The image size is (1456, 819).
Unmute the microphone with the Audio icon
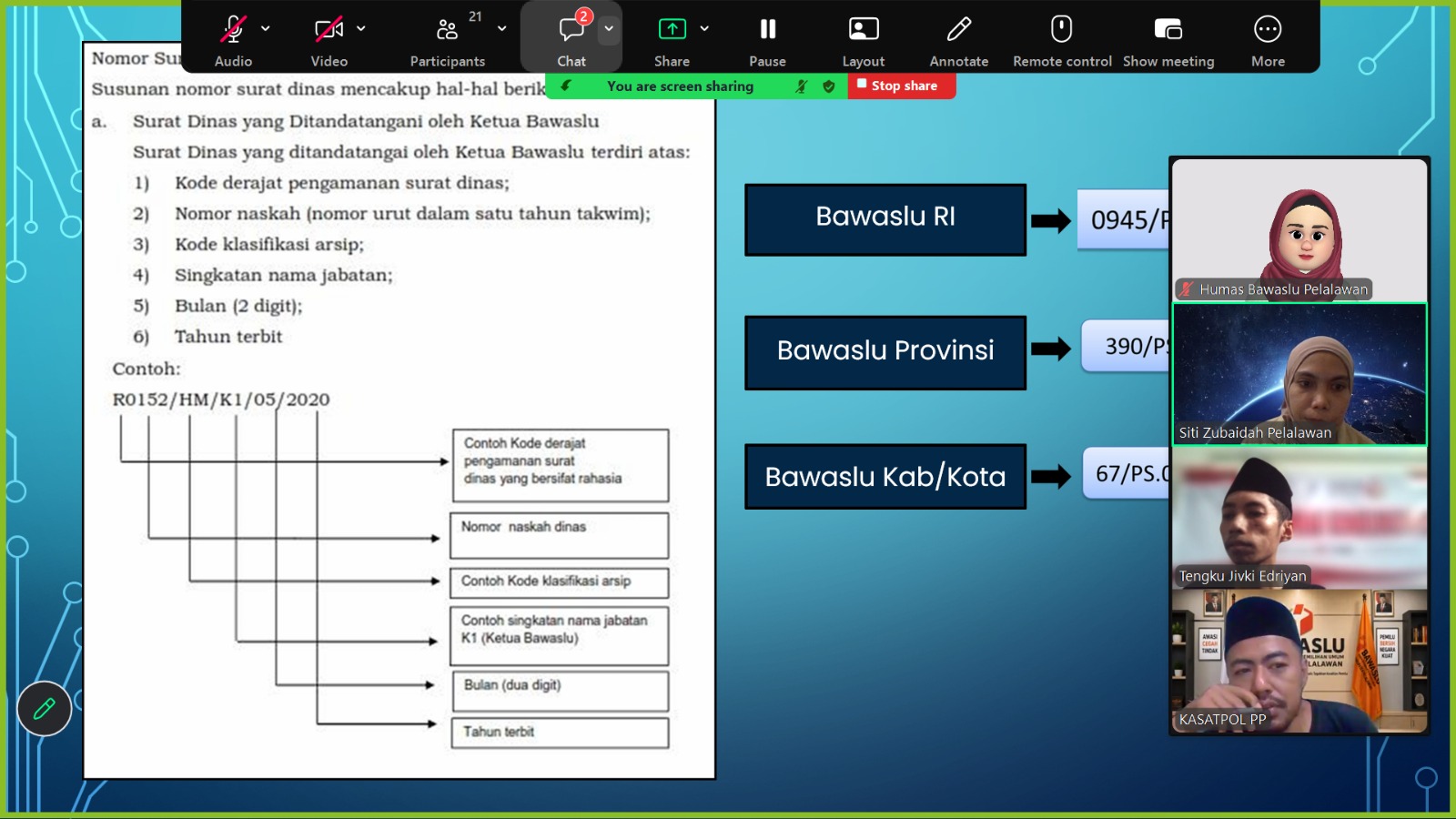tap(233, 29)
